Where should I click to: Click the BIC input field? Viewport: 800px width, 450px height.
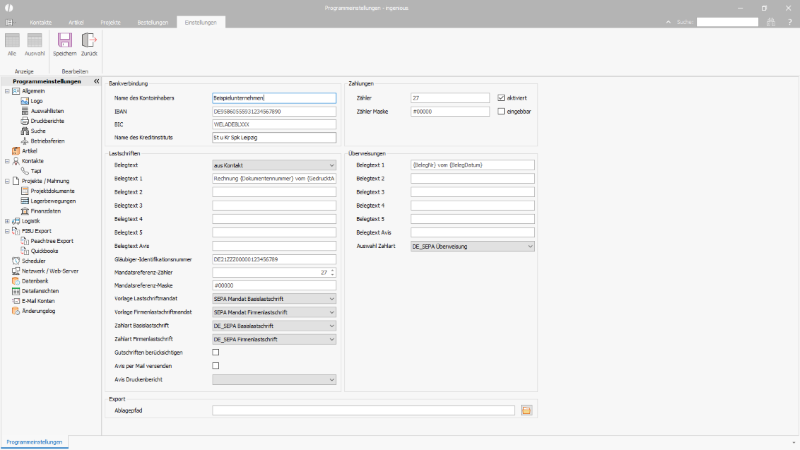click(x=274, y=124)
